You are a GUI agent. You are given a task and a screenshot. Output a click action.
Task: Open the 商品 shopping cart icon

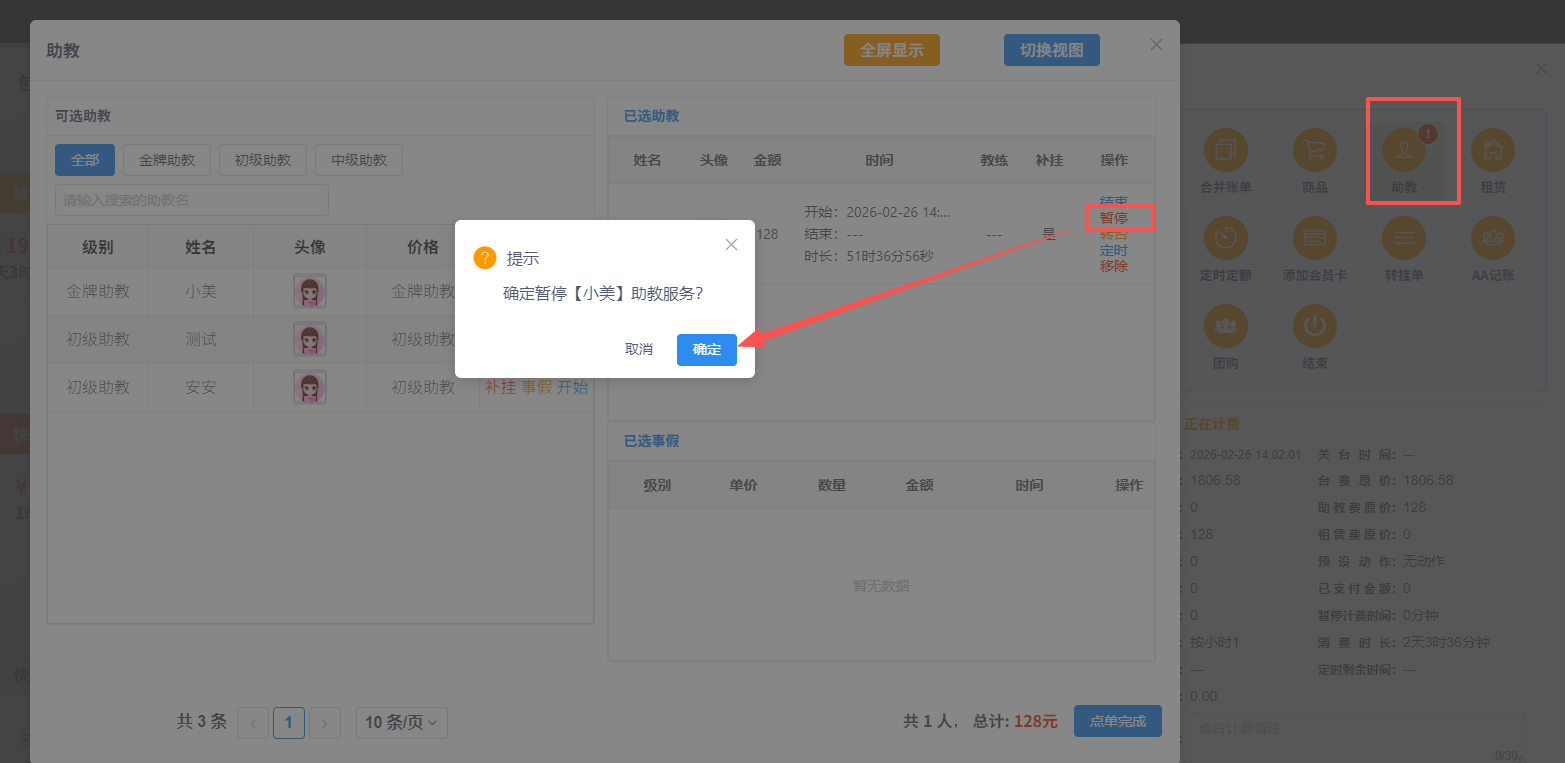pyautogui.click(x=1314, y=151)
